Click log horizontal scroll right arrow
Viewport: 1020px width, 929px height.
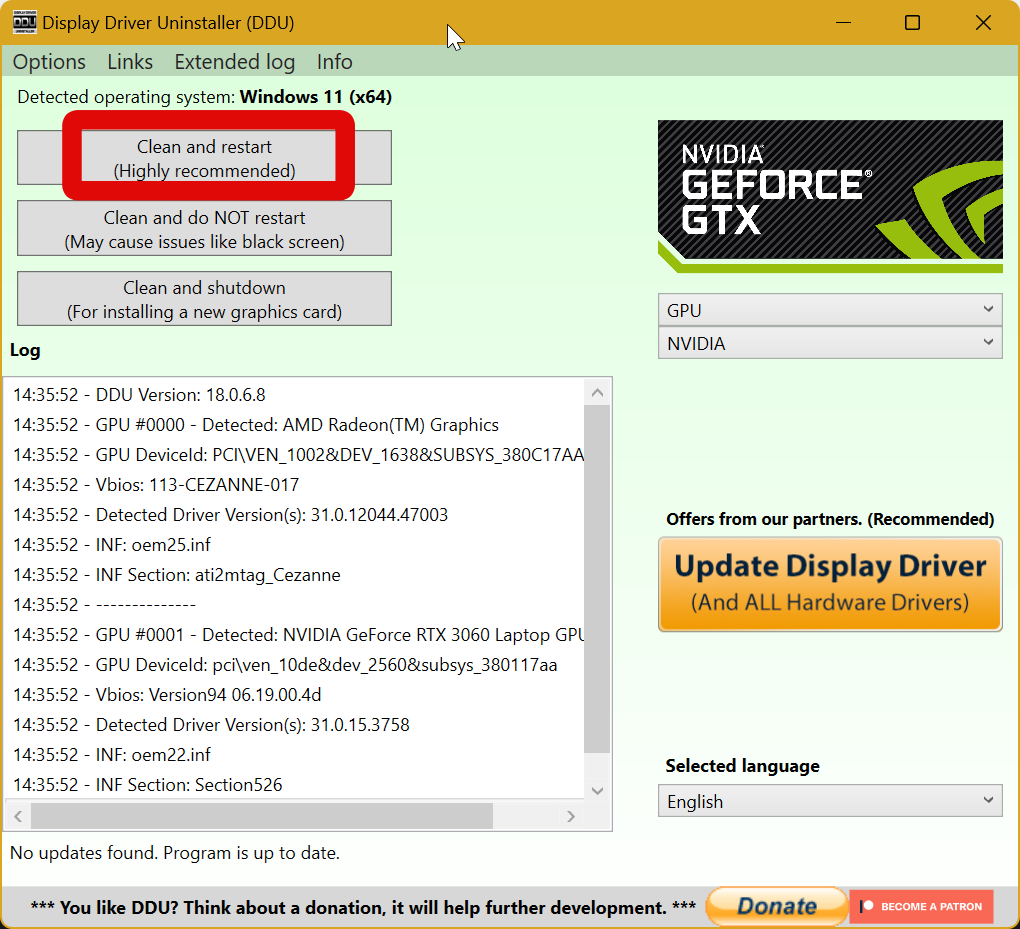[x=571, y=816]
